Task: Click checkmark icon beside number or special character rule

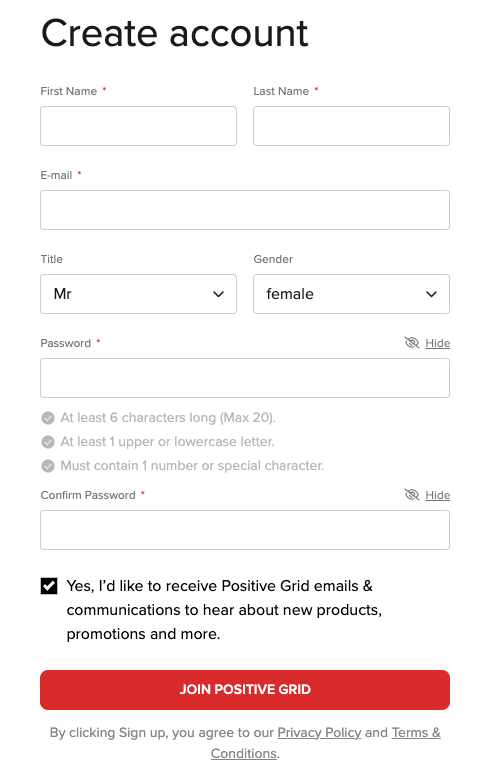Action: [x=48, y=466]
